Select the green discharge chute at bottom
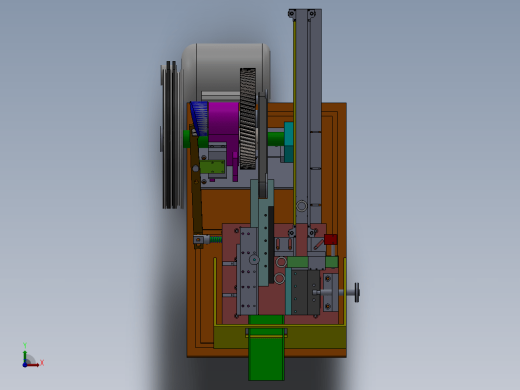The image size is (520, 390). coord(266,348)
